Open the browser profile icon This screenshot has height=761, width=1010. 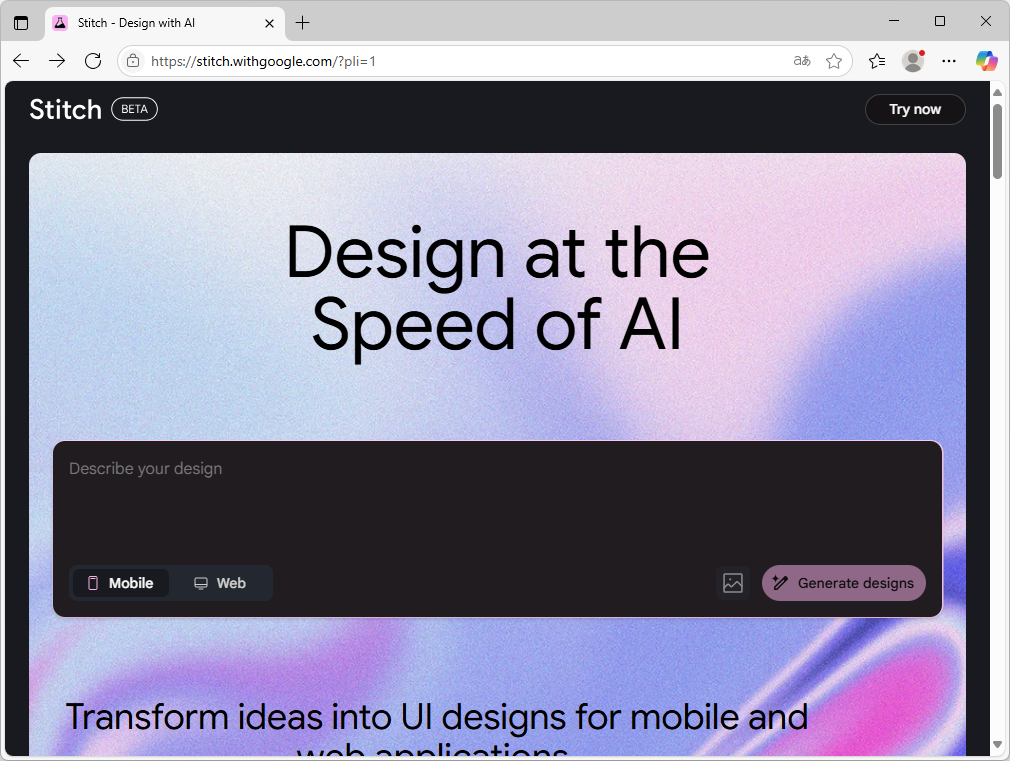click(x=913, y=61)
